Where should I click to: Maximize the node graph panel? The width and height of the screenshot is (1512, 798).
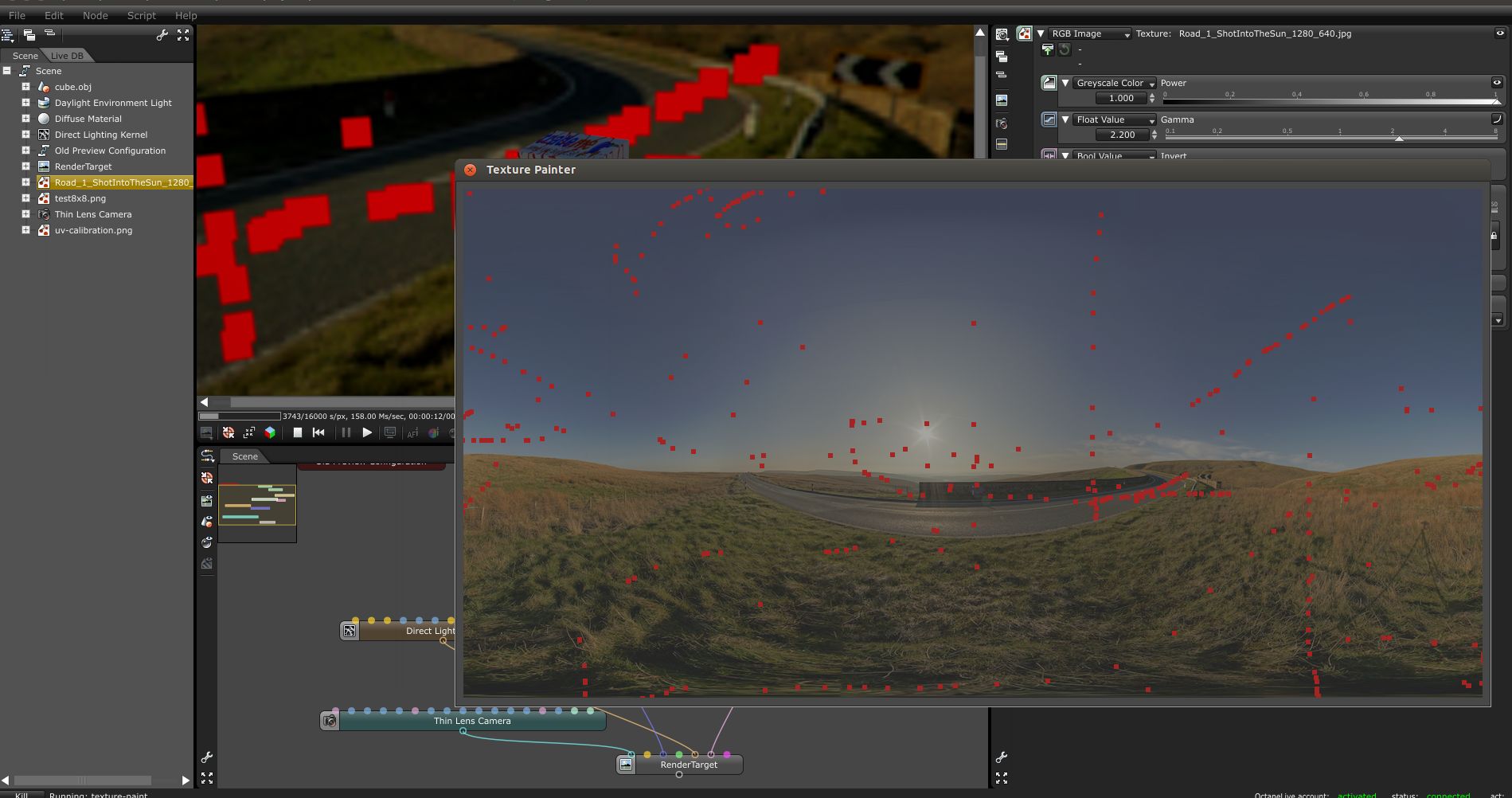point(207,778)
